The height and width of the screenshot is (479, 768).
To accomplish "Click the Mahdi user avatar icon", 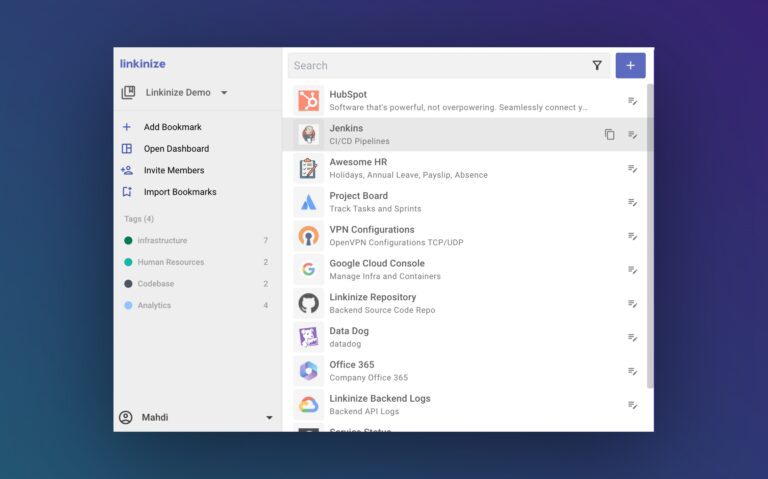I will [x=126, y=417].
